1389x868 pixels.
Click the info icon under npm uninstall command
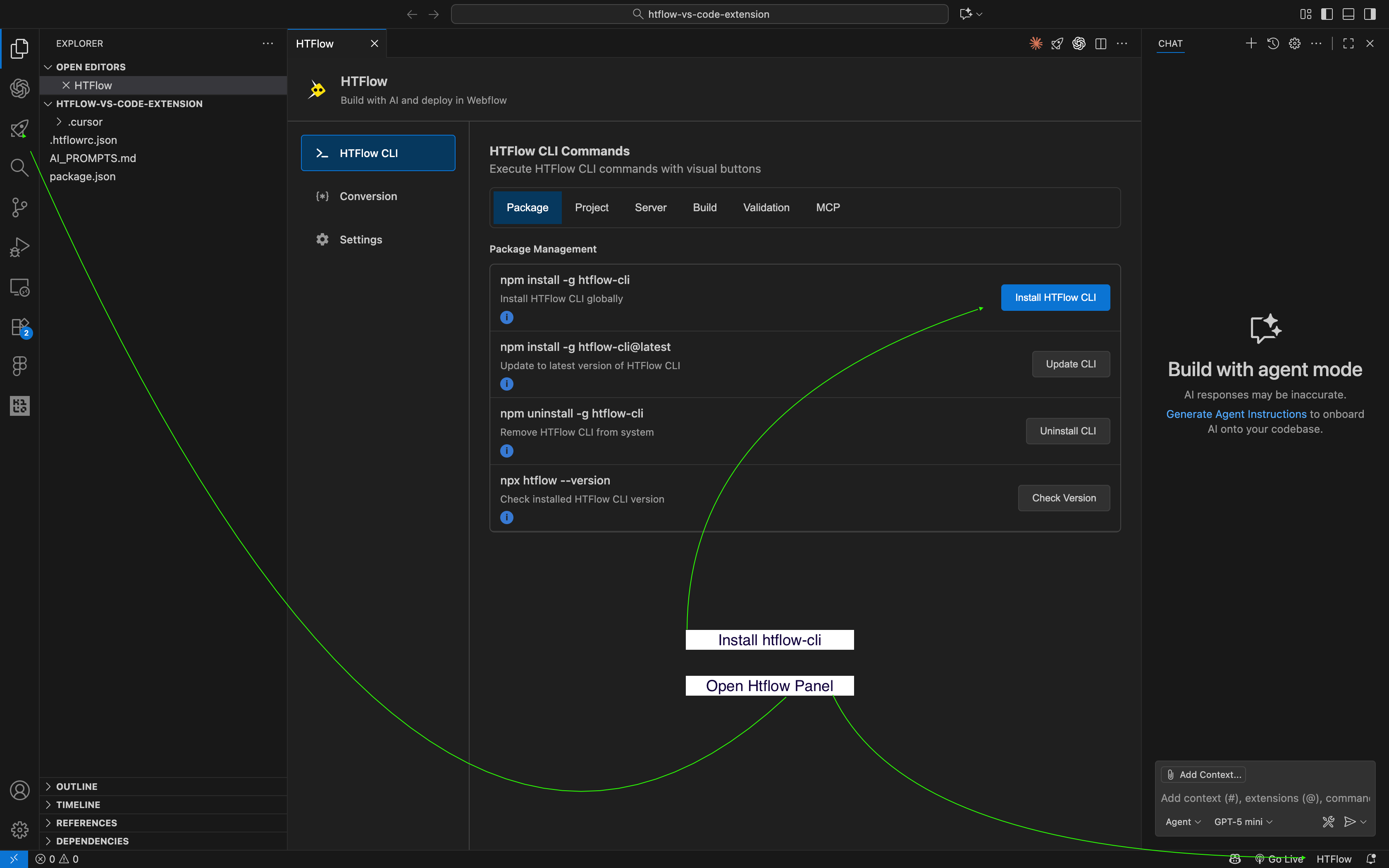click(507, 450)
